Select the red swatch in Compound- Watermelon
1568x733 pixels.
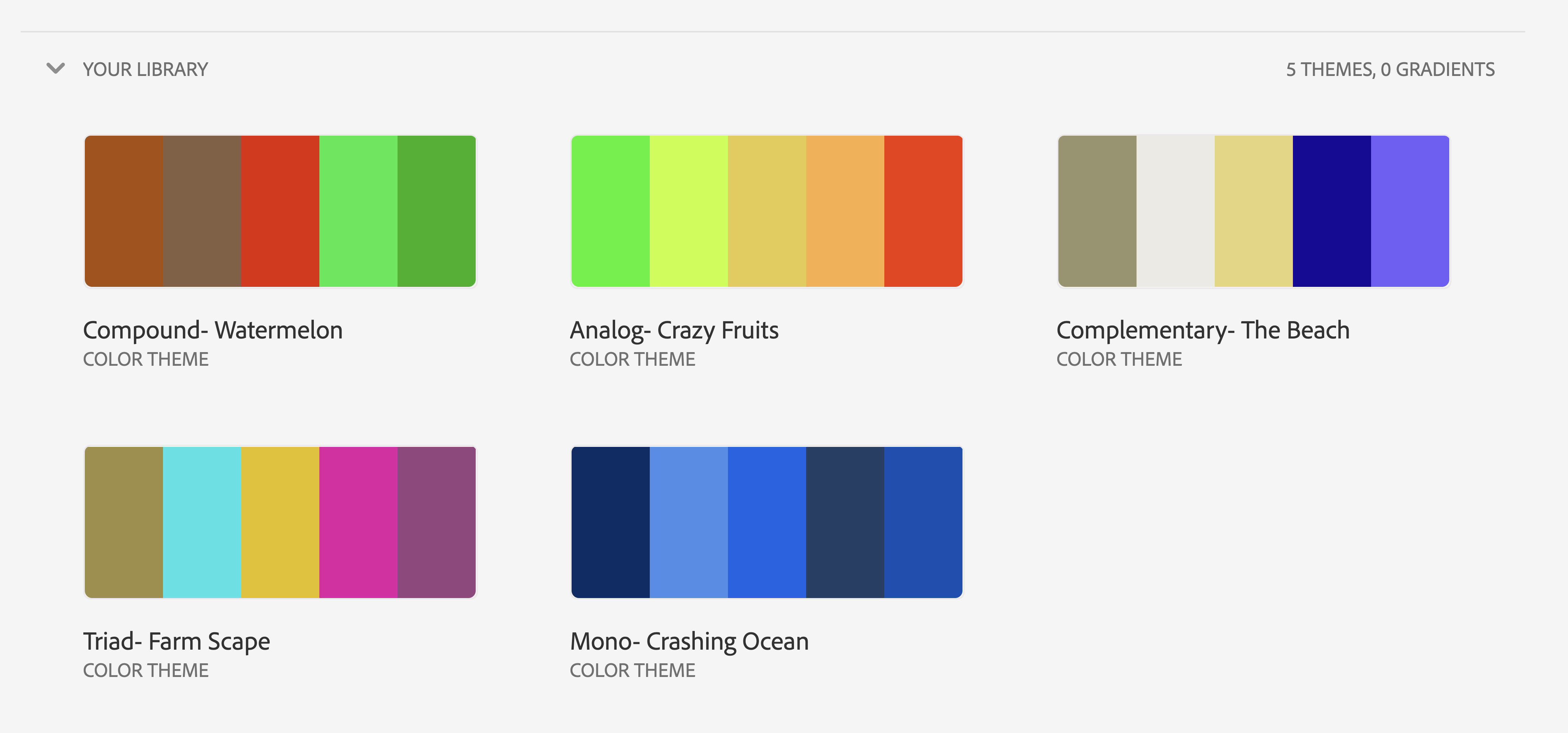pyautogui.click(x=280, y=211)
